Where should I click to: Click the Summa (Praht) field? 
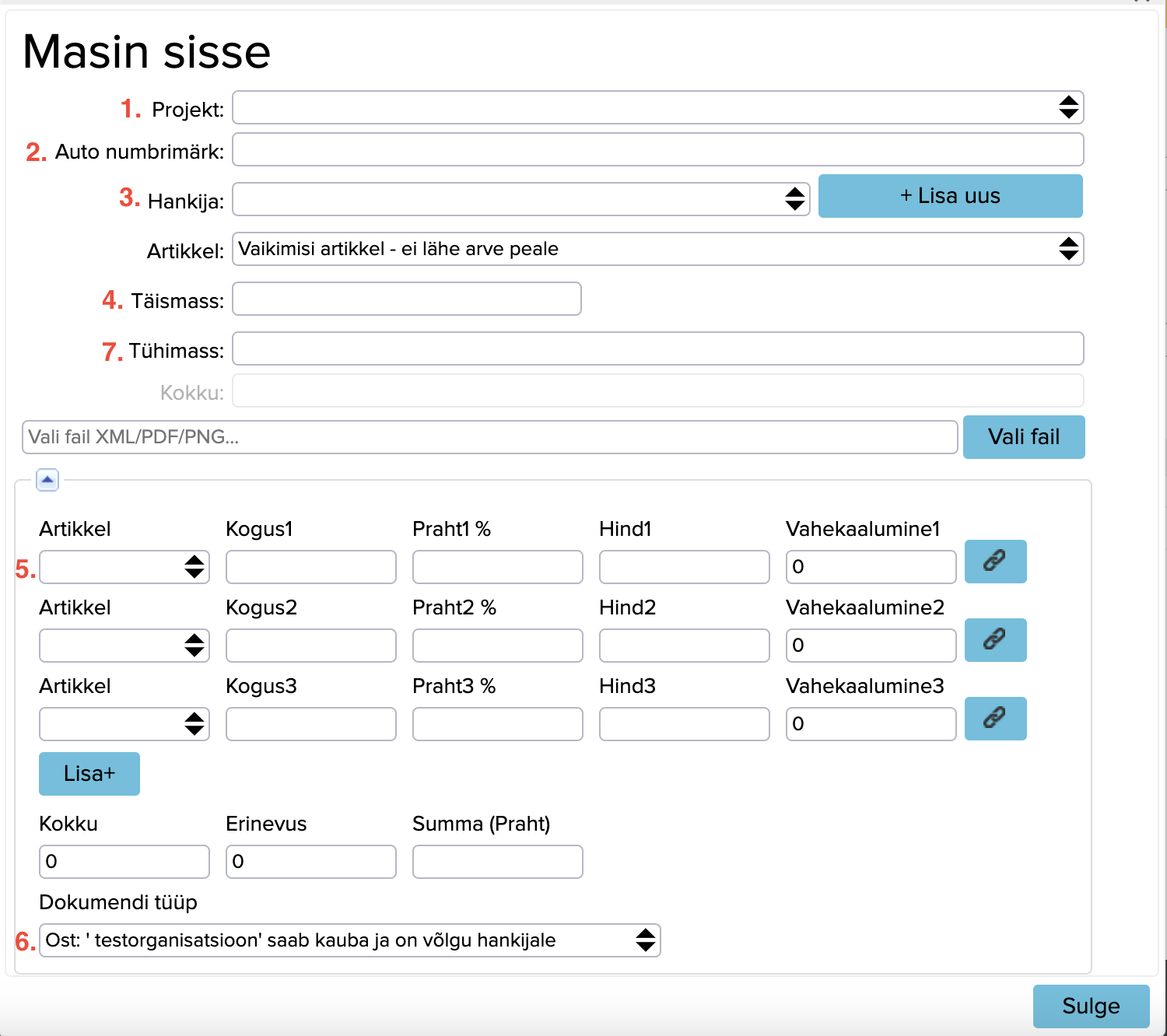point(497,862)
